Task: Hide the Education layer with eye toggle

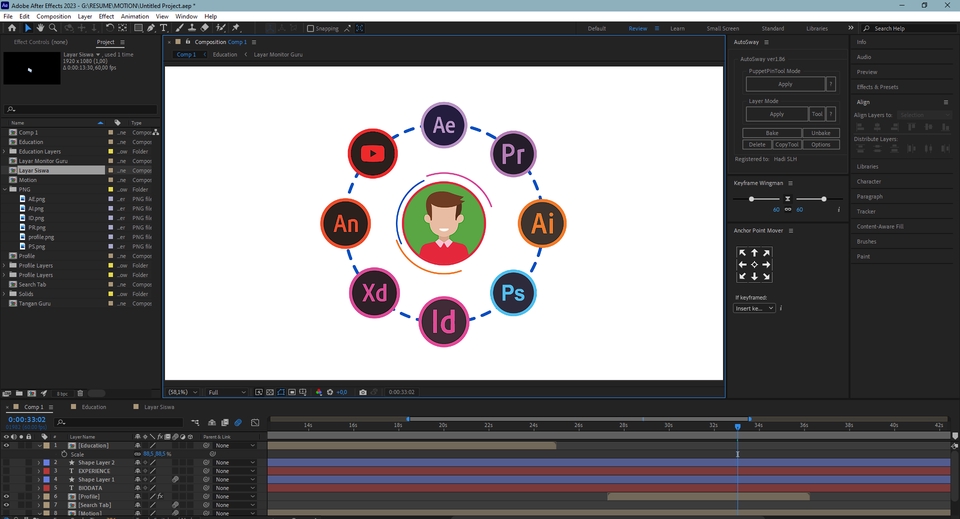Action: (6, 446)
